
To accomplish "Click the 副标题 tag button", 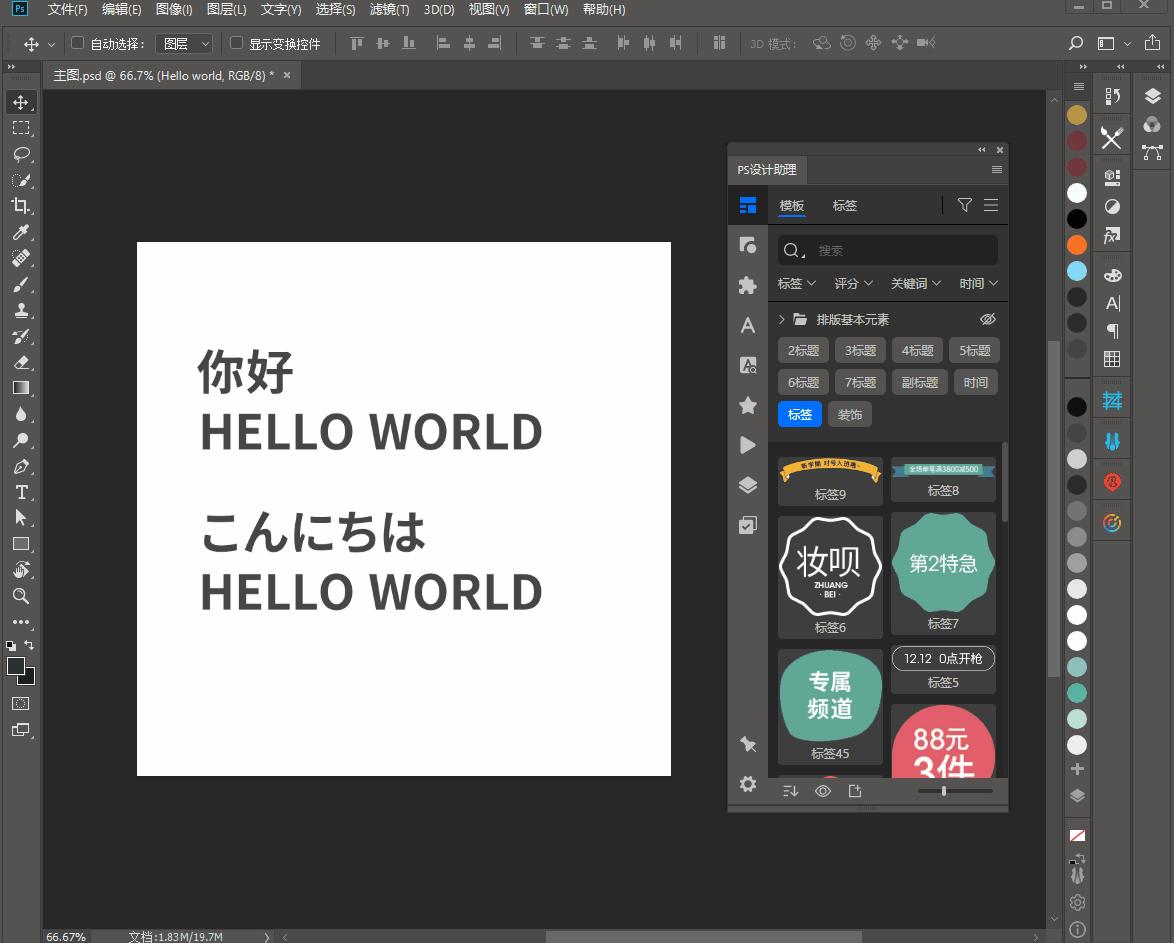I will click(919, 382).
